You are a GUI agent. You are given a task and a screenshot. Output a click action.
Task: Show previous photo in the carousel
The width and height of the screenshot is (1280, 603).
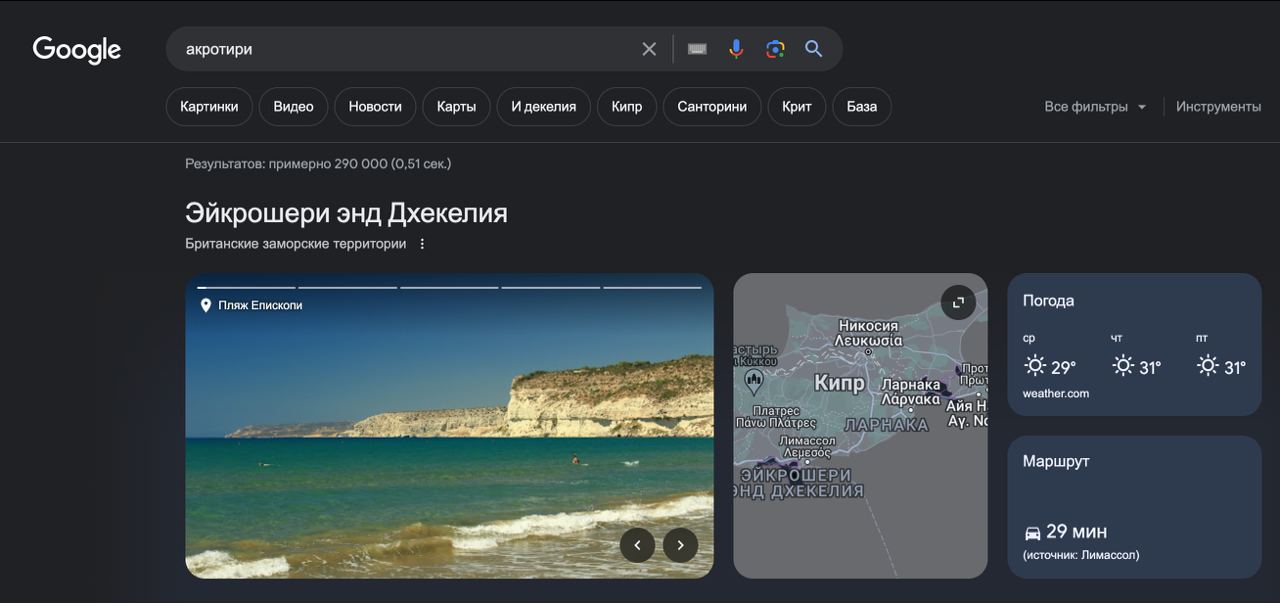coord(637,545)
